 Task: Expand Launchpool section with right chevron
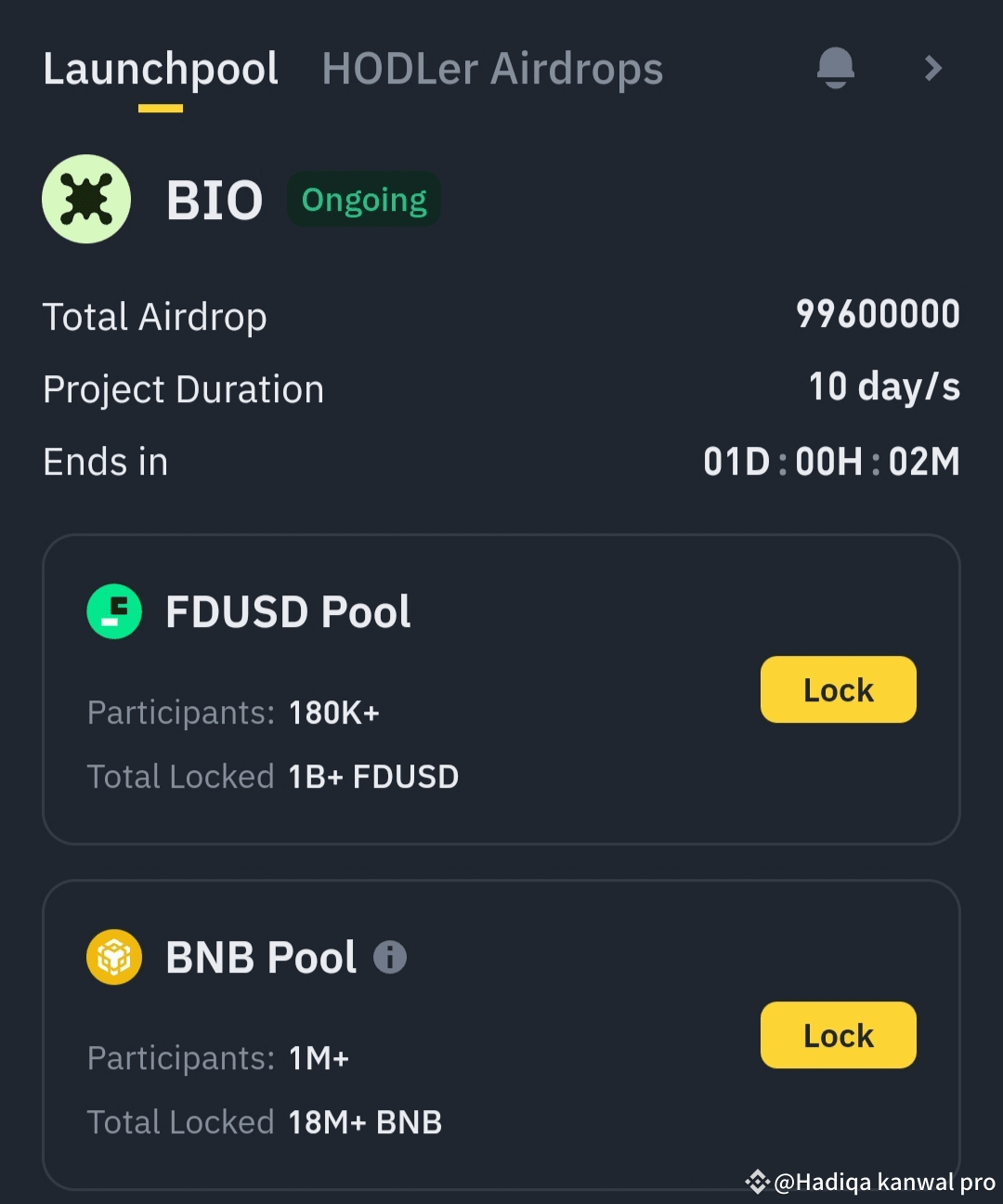(933, 68)
